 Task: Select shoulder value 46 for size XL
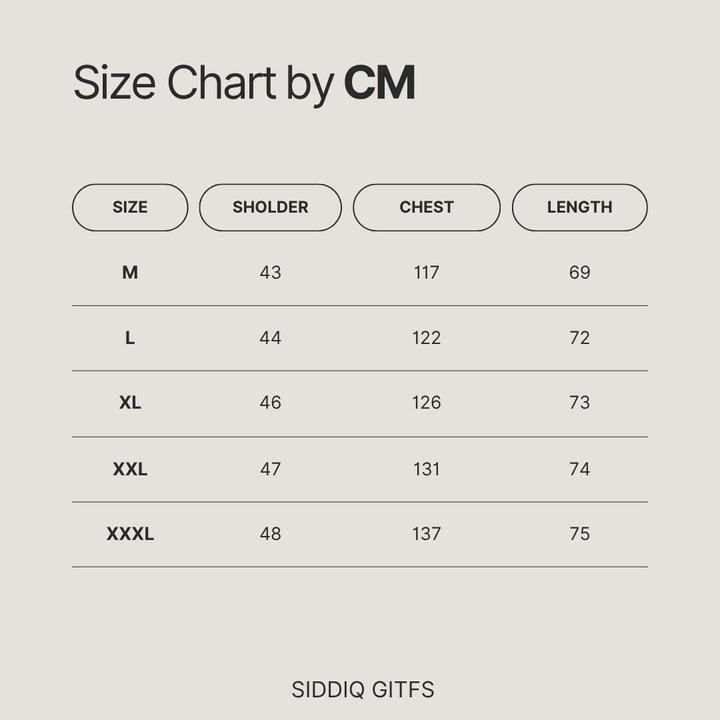(x=270, y=403)
